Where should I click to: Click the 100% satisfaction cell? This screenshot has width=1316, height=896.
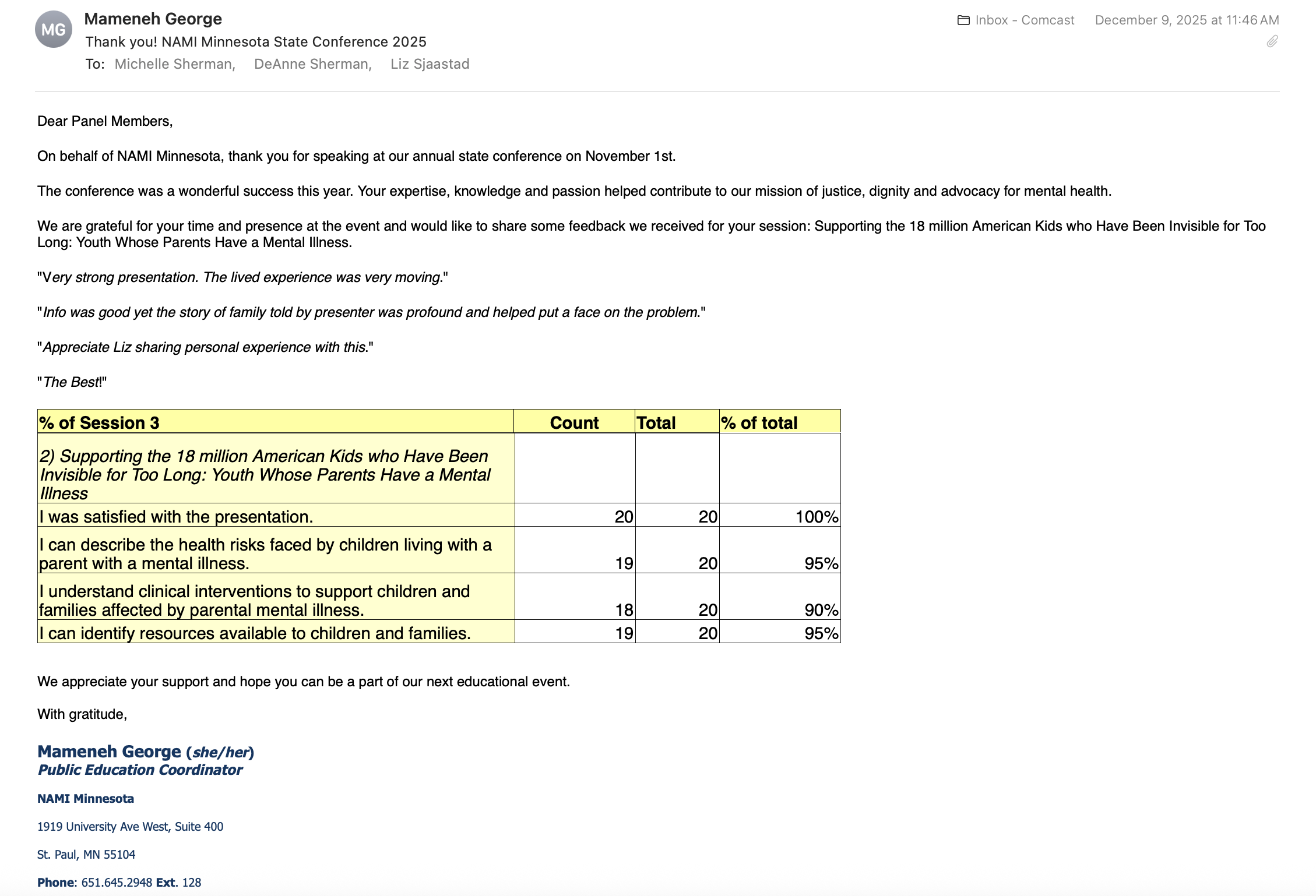click(x=817, y=517)
